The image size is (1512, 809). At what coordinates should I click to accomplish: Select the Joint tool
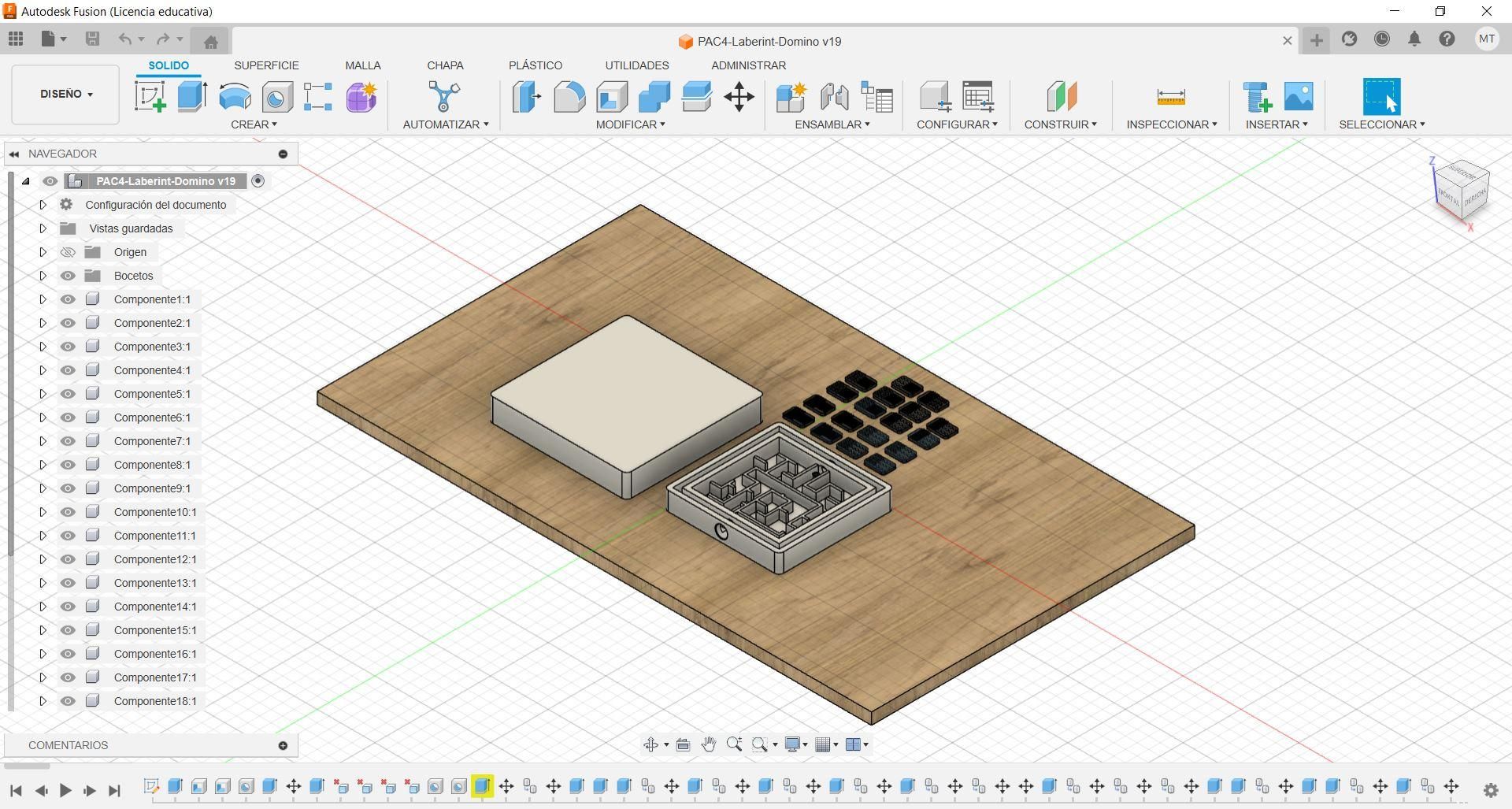click(x=834, y=97)
